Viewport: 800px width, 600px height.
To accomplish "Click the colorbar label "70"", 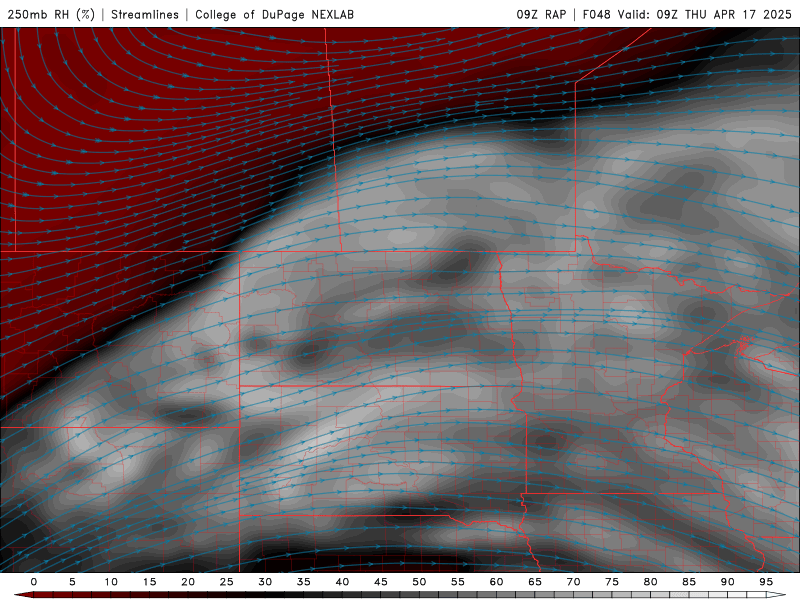I will tap(573, 582).
